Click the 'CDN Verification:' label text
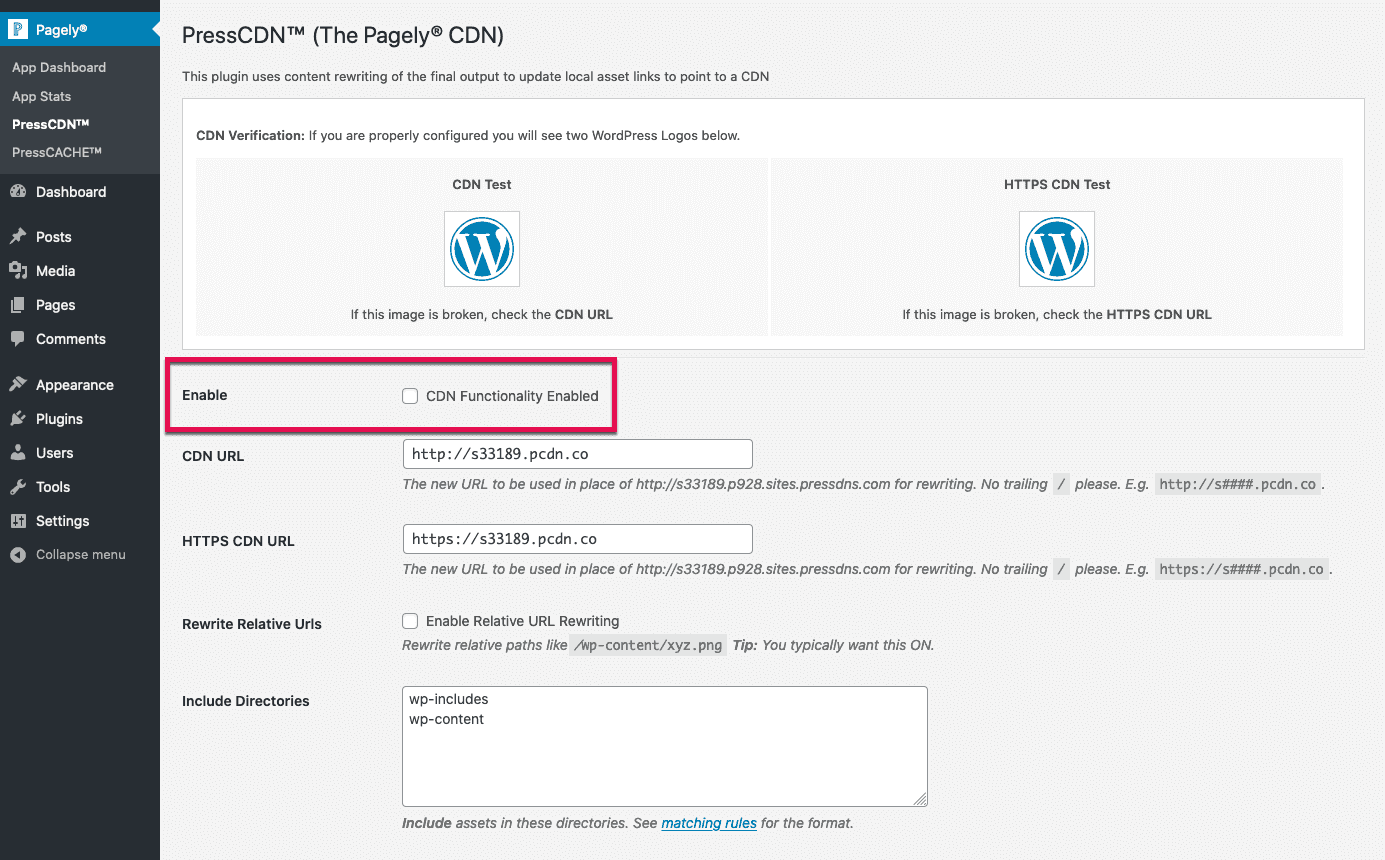 click(250, 135)
